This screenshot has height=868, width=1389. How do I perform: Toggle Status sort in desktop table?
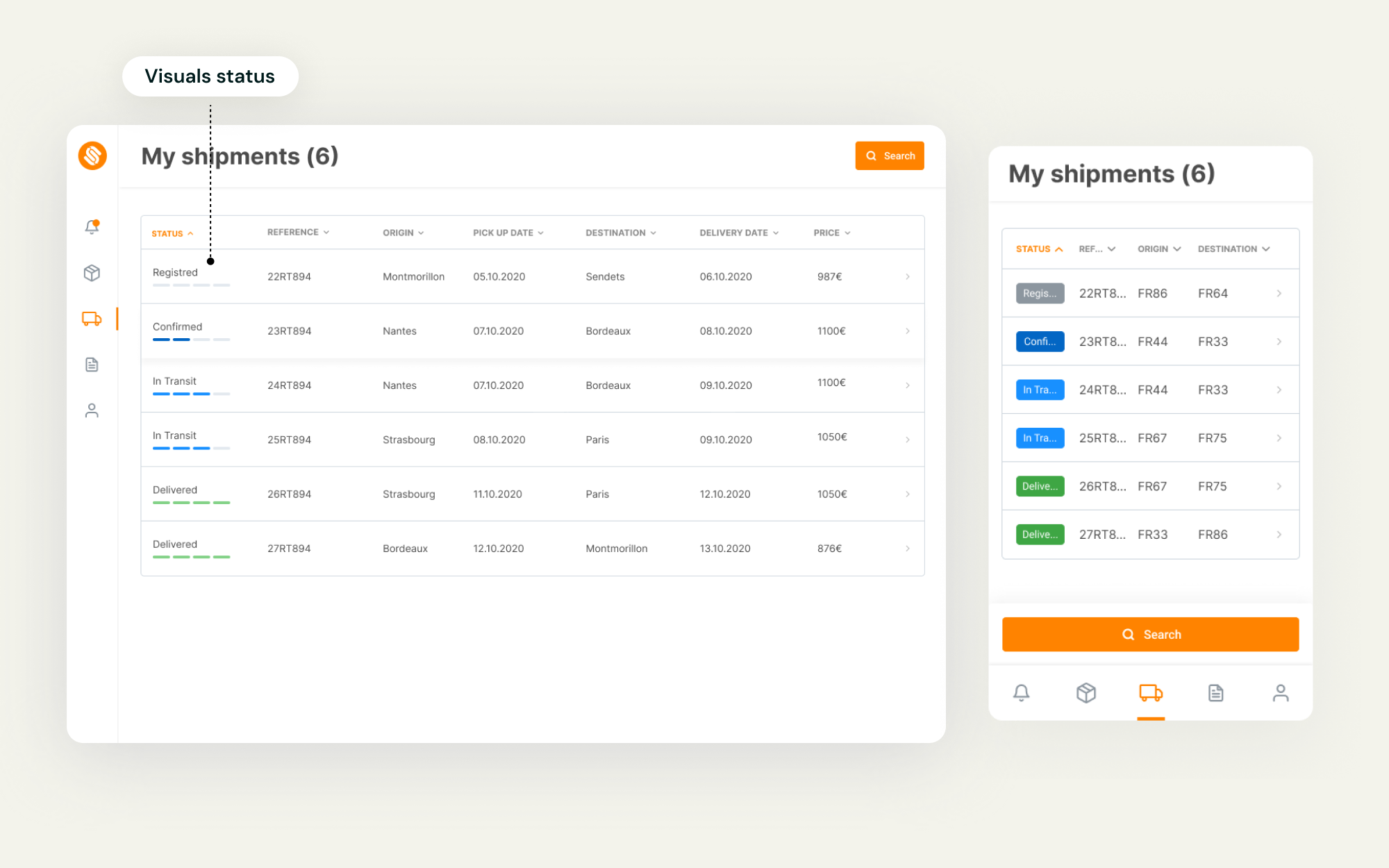coord(172,233)
